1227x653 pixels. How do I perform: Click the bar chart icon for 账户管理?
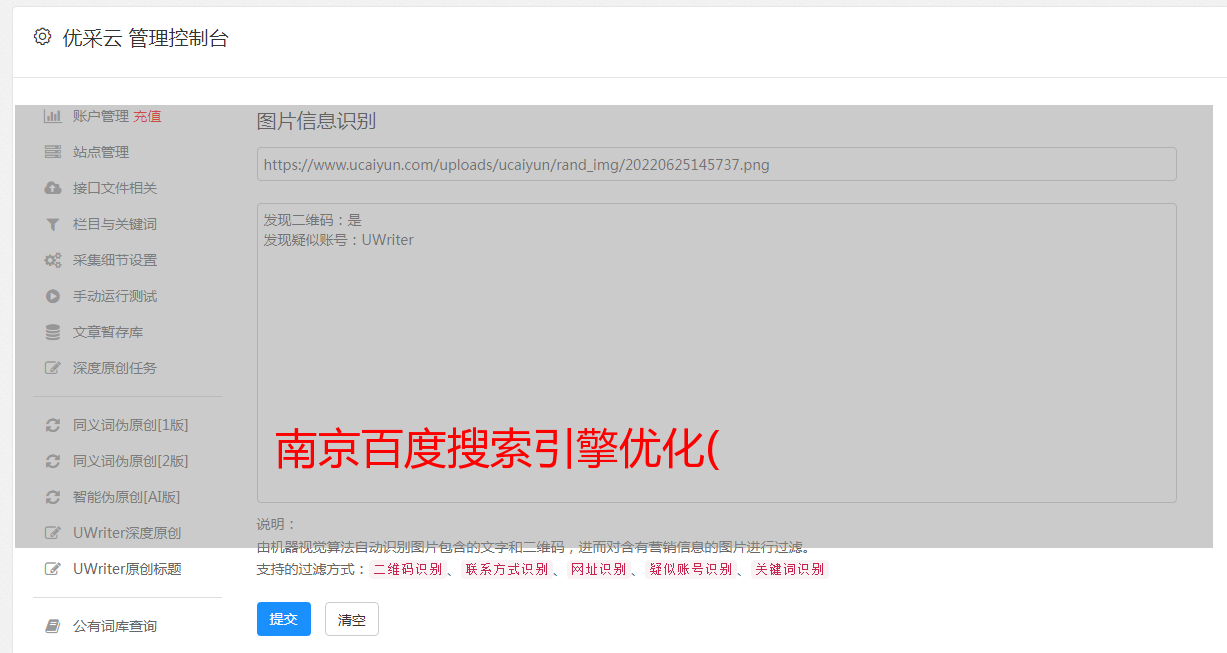(x=53, y=116)
